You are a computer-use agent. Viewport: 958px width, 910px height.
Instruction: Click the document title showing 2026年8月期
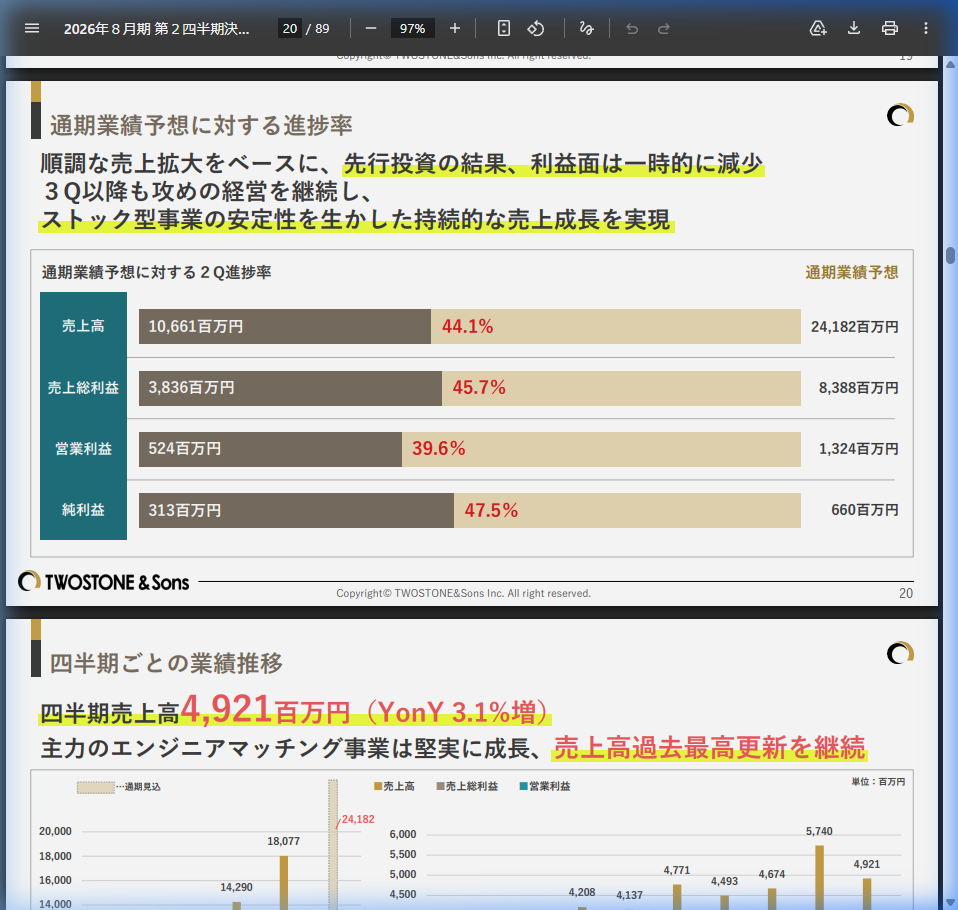coord(155,28)
